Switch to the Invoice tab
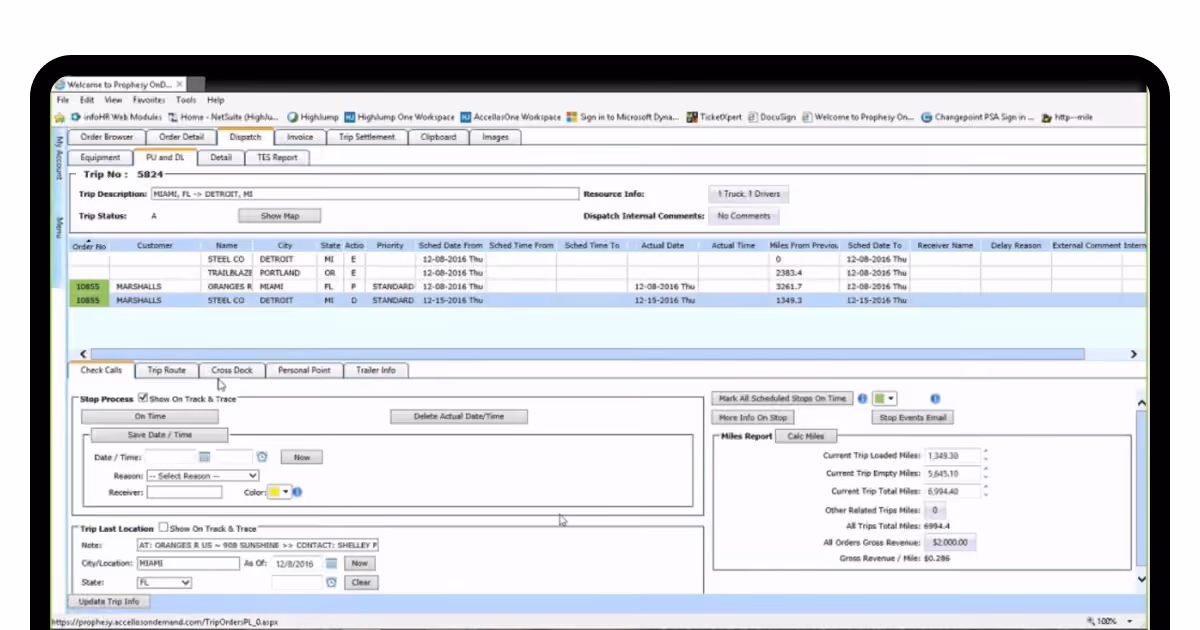The width and height of the screenshot is (1200, 630). click(x=300, y=137)
